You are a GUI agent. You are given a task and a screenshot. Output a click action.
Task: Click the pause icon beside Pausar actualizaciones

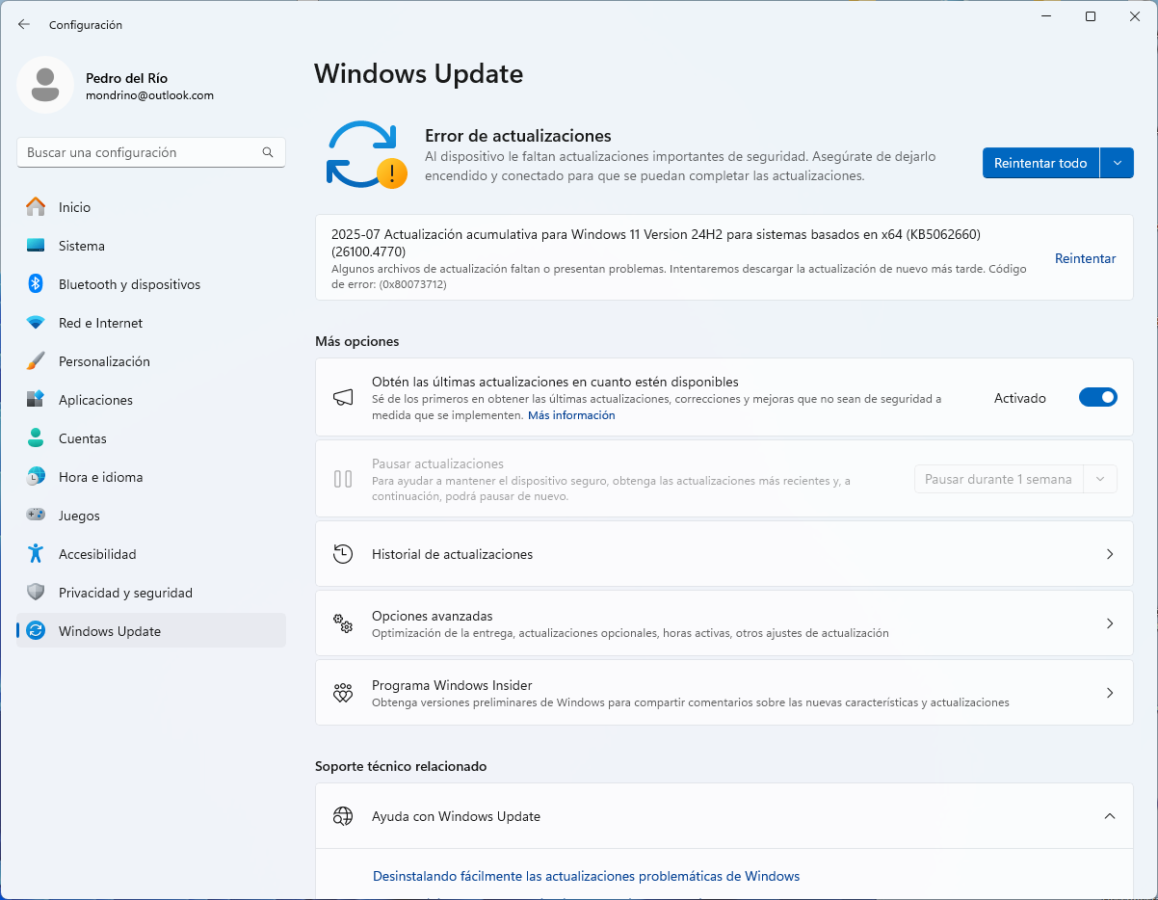click(x=343, y=479)
